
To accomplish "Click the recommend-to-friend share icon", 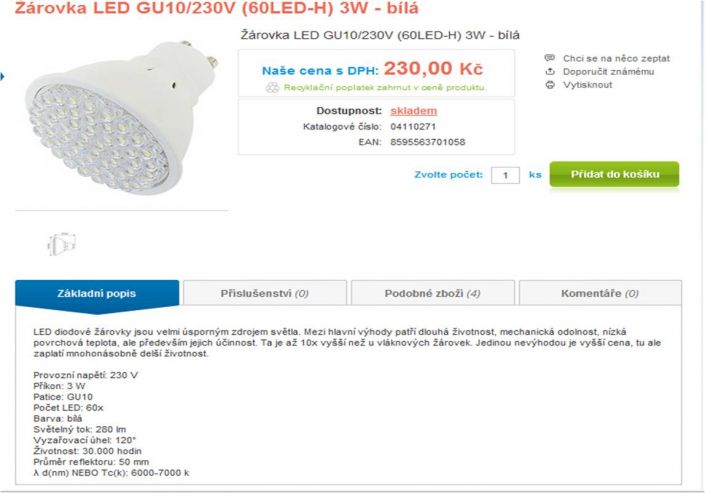I will (549, 72).
